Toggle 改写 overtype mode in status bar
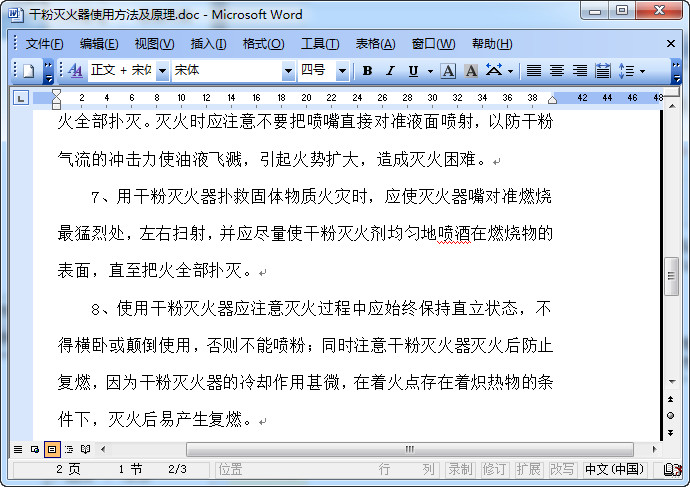This screenshot has height=487, width=690. 562,469
